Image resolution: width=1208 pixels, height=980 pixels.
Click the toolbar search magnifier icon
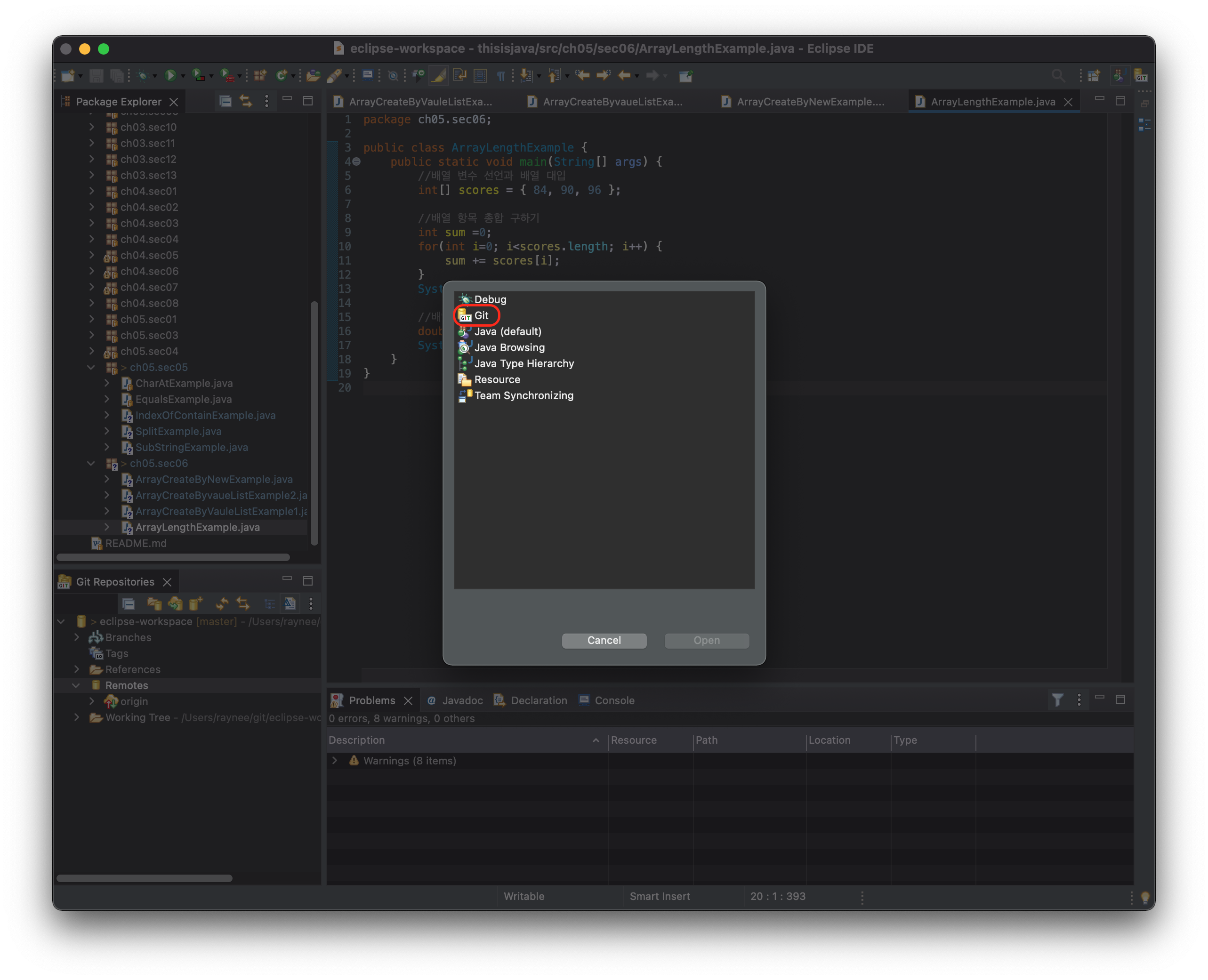click(x=1058, y=75)
